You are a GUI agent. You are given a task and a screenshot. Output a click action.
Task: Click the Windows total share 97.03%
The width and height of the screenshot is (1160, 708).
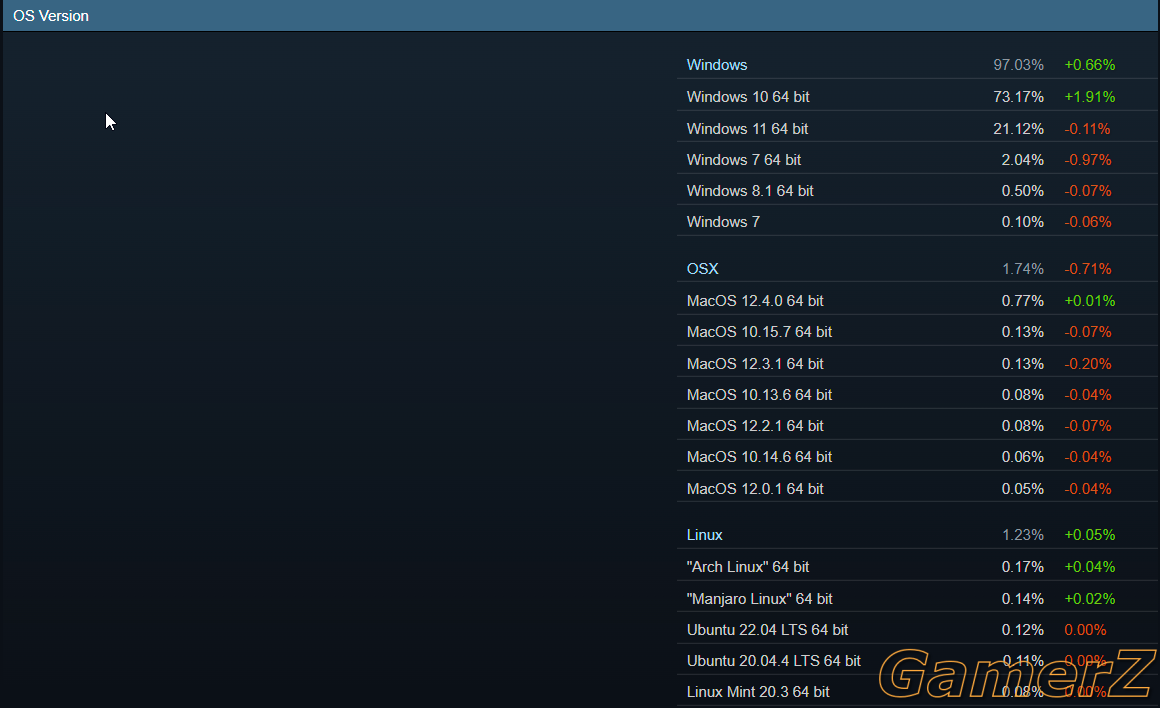1018,65
